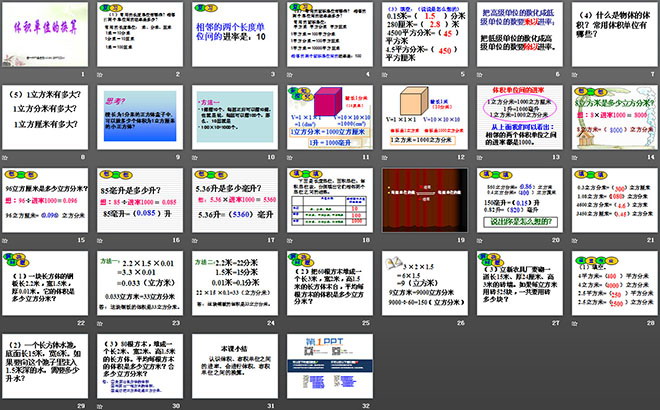Select slide 12 orange cube thumbnail
This screenshot has height=410, width=660.
pos(425,117)
